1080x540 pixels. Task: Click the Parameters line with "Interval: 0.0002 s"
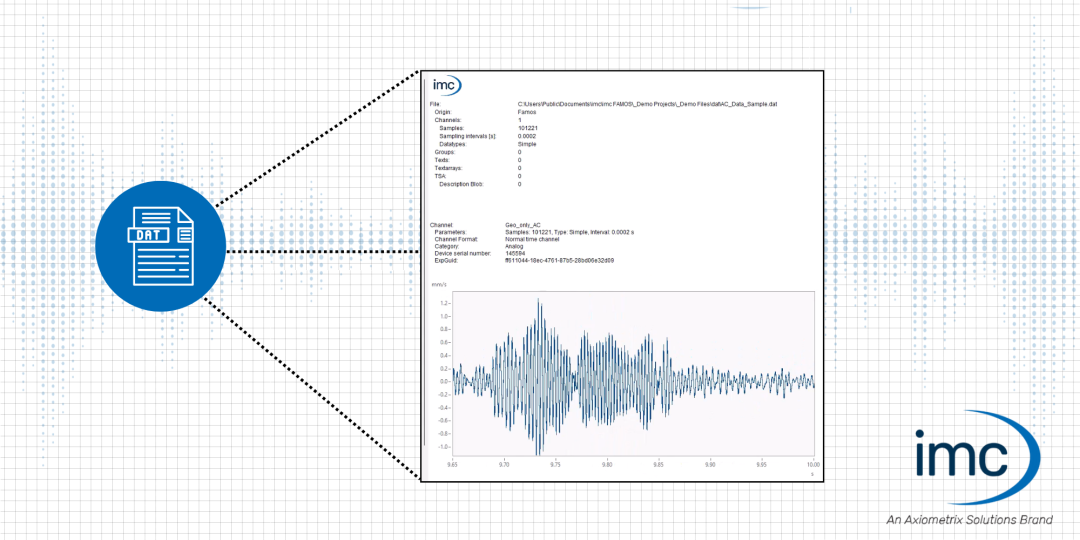pyautogui.click(x=569, y=232)
